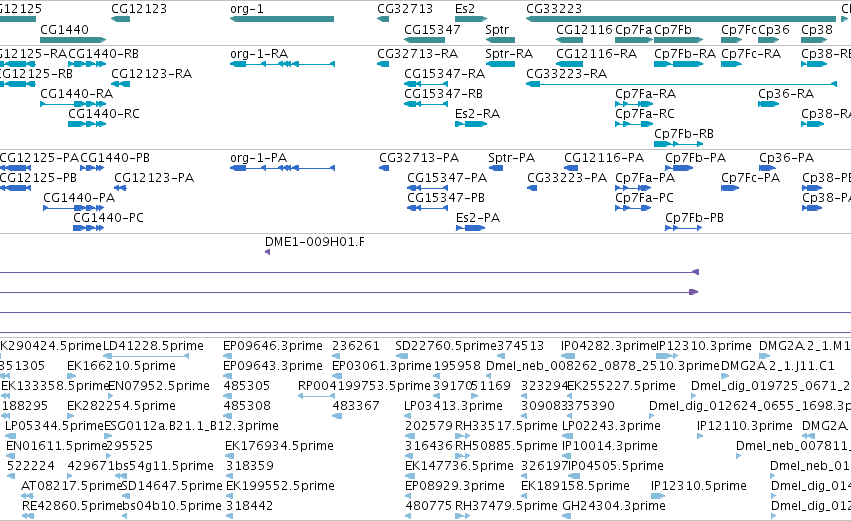The width and height of the screenshot is (851, 521).
Task: Select the Cp38 gene label
Action: 817,29
